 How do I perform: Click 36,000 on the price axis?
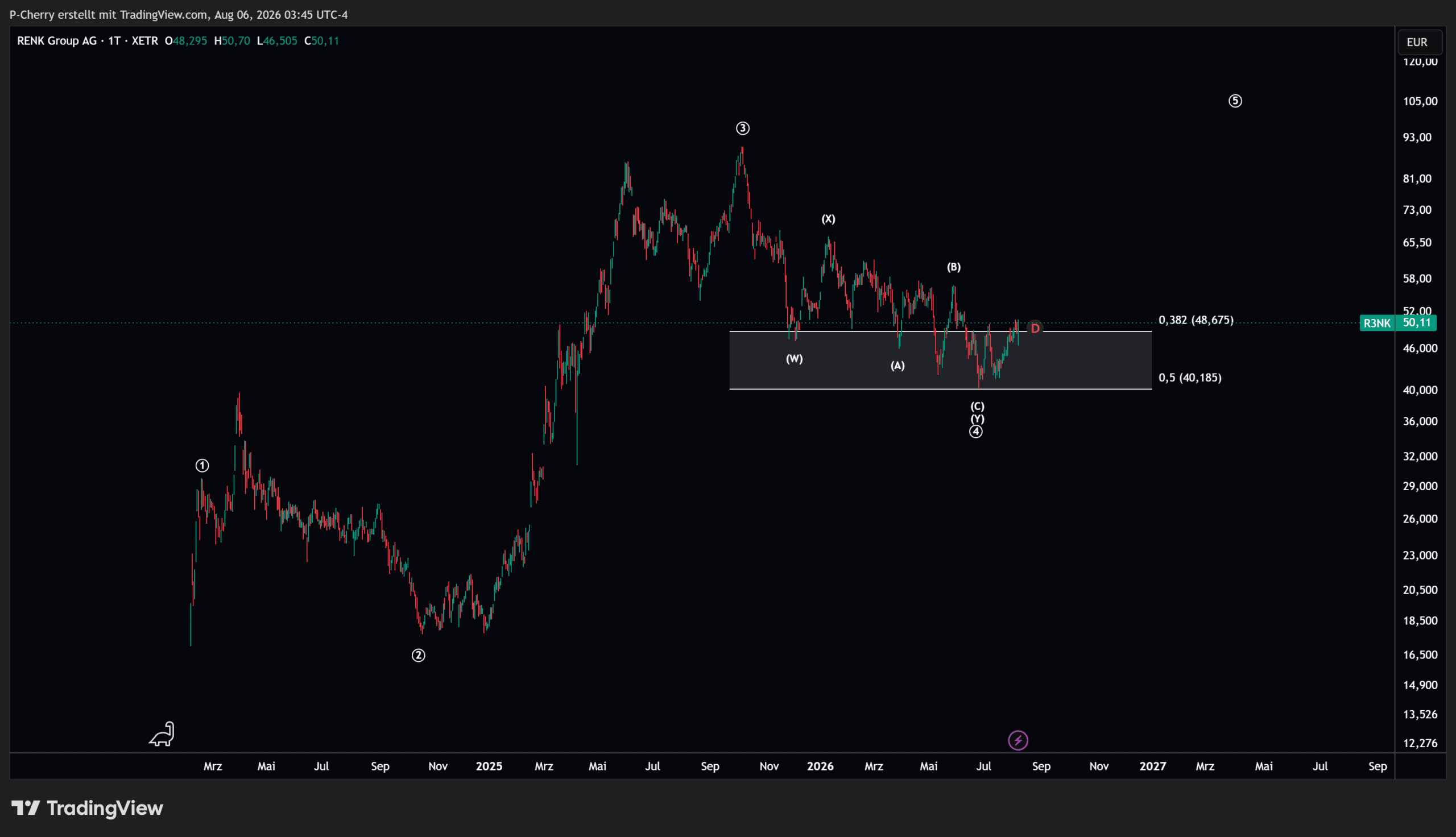1420,421
